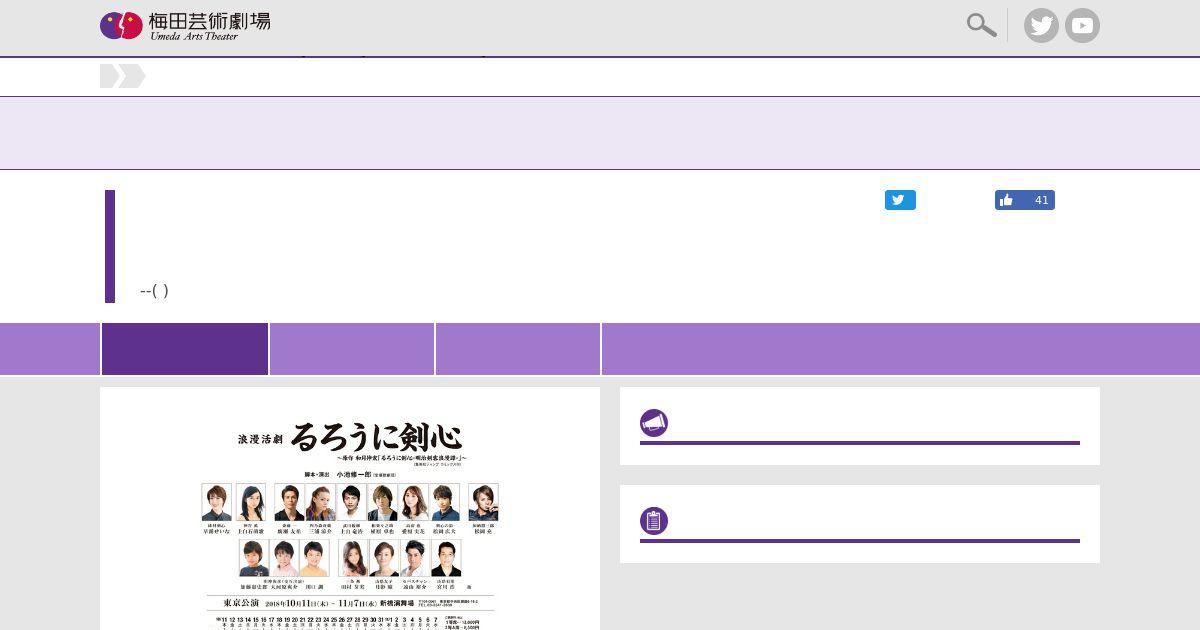Open the Twitter round icon in header
1200x630 pixels.
point(1041,26)
